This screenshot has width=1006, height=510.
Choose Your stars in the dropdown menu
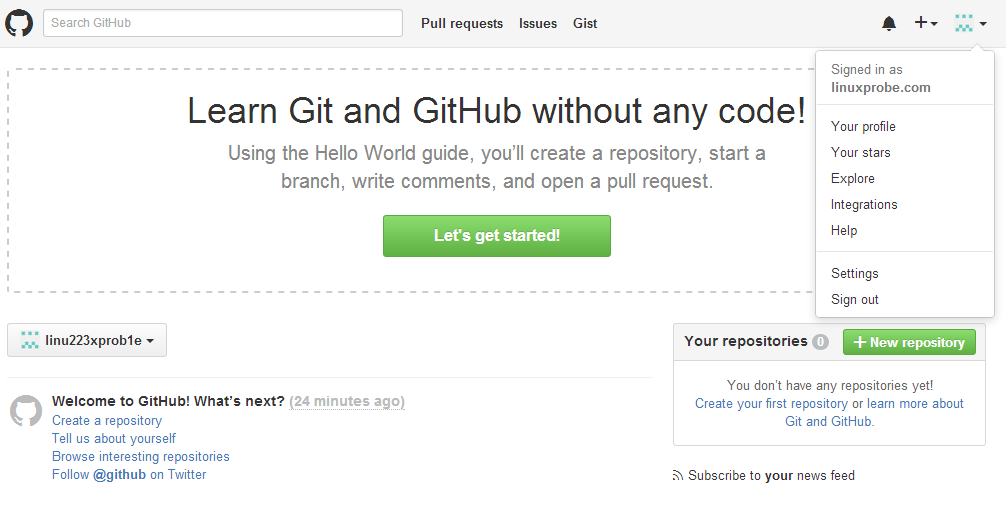860,153
